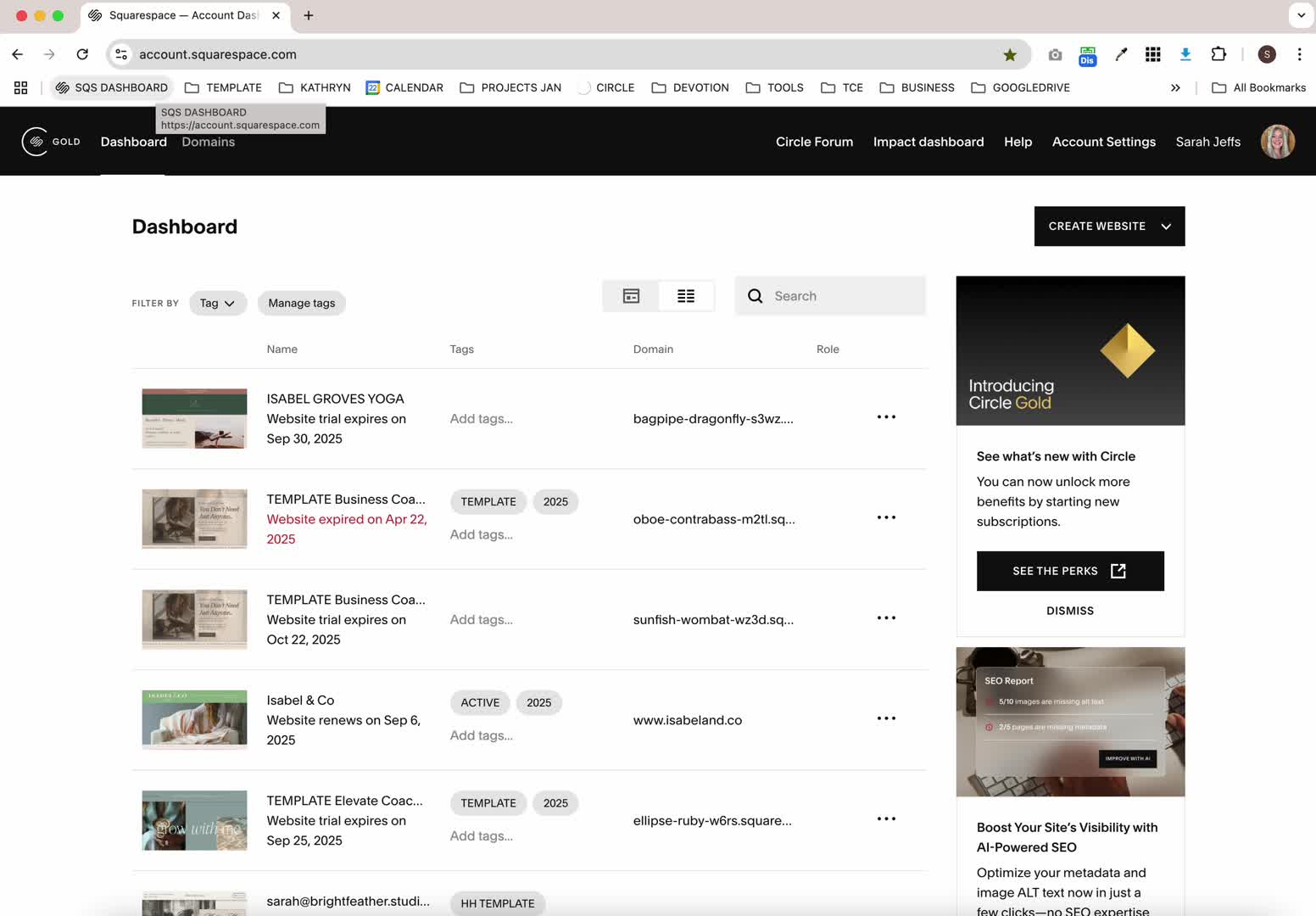Open Chrome profile S avatar
The image size is (1316, 916).
click(1267, 54)
